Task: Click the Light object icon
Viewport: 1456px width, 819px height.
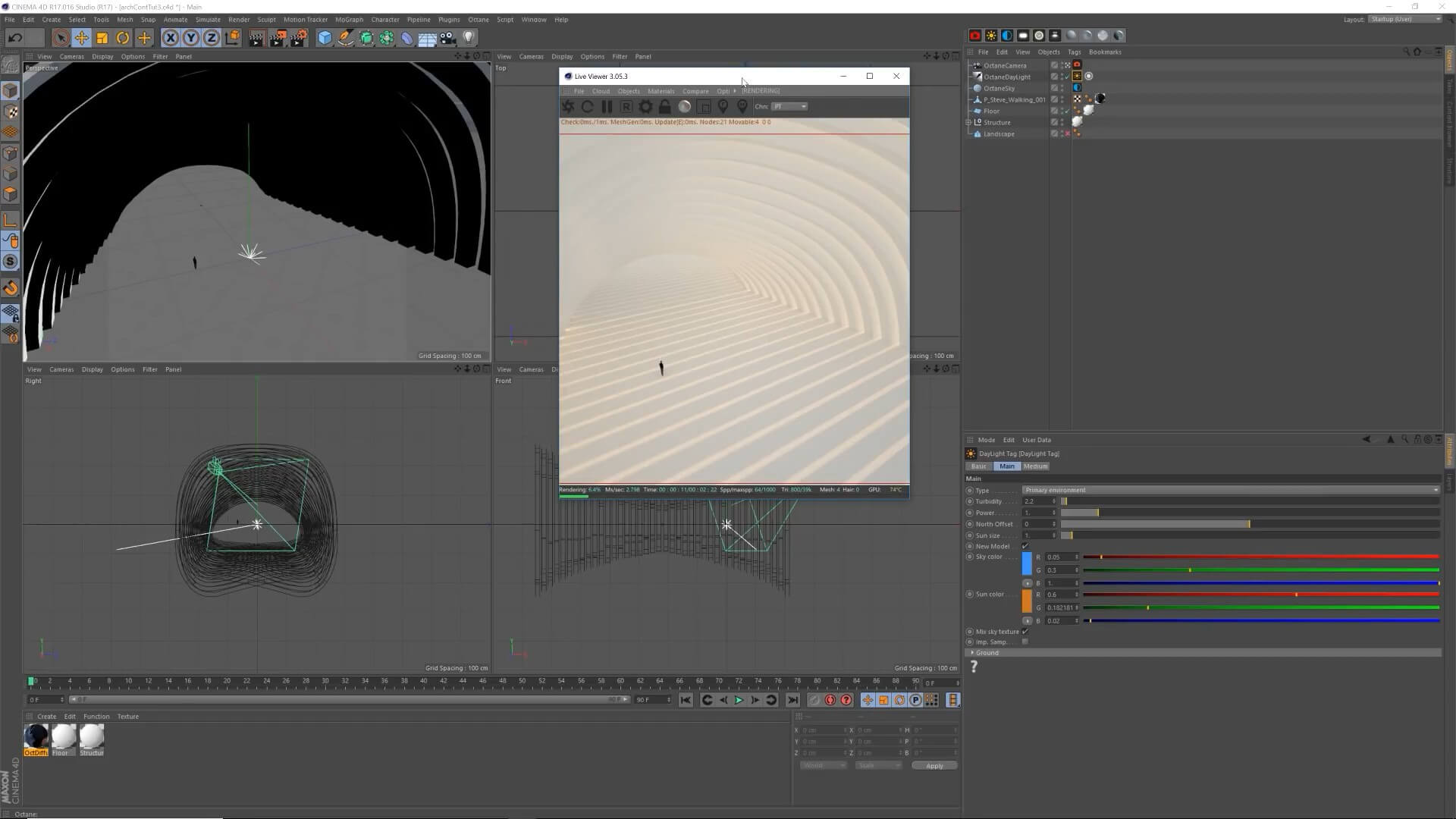Action: coord(469,38)
